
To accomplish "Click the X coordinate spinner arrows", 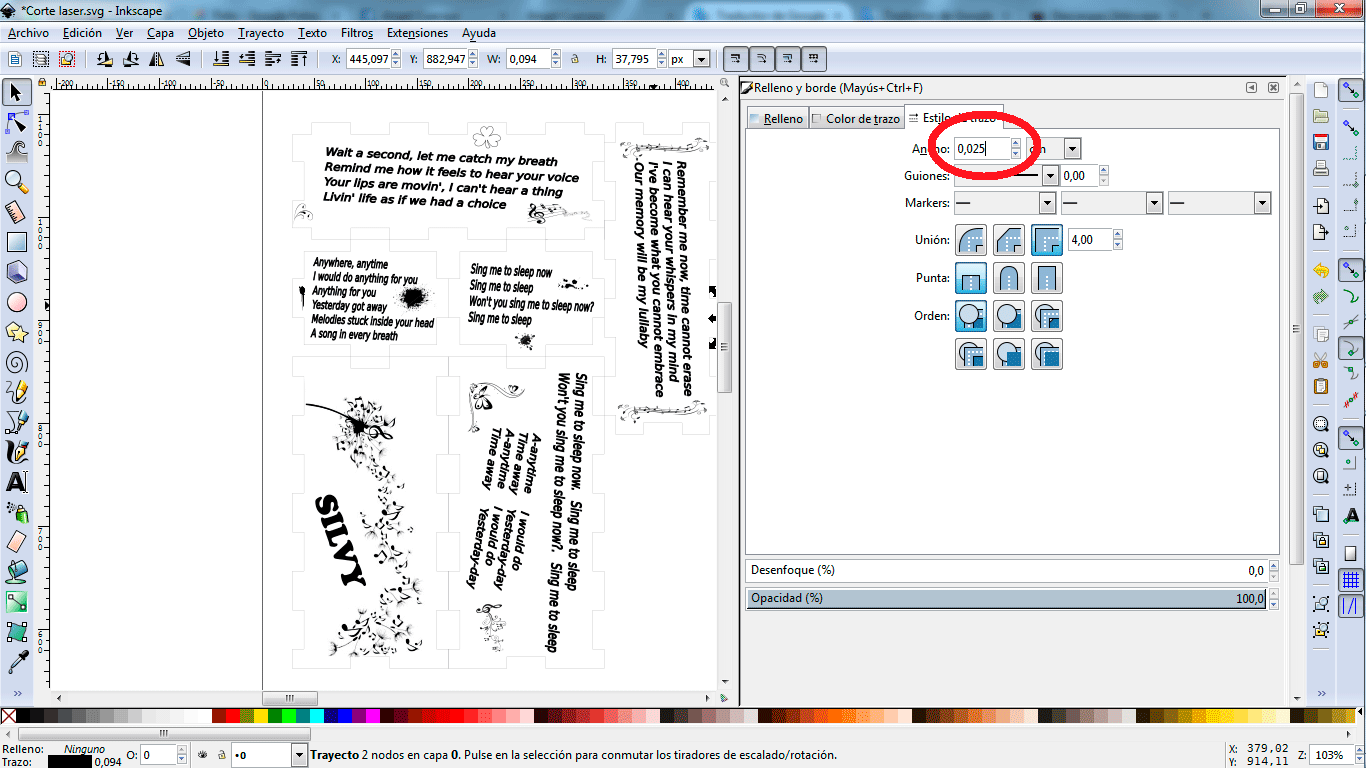I will [394, 59].
